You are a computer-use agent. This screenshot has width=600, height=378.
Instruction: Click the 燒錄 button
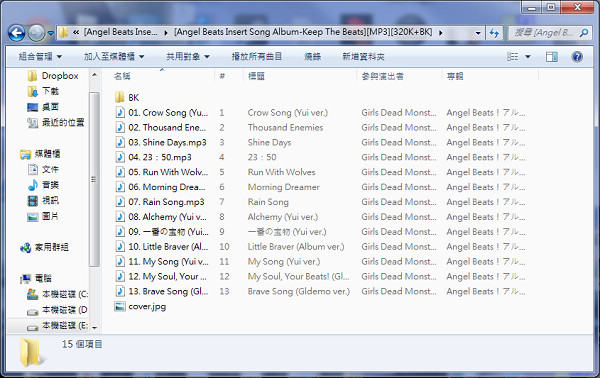pyautogui.click(x=312, y=57)
